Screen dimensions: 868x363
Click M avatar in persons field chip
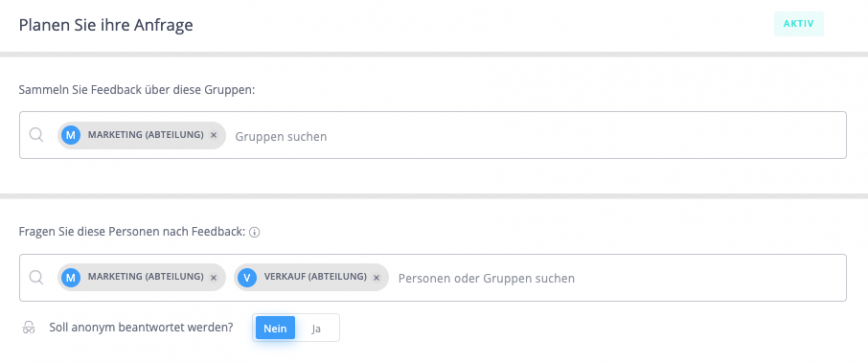click(71, 278)
